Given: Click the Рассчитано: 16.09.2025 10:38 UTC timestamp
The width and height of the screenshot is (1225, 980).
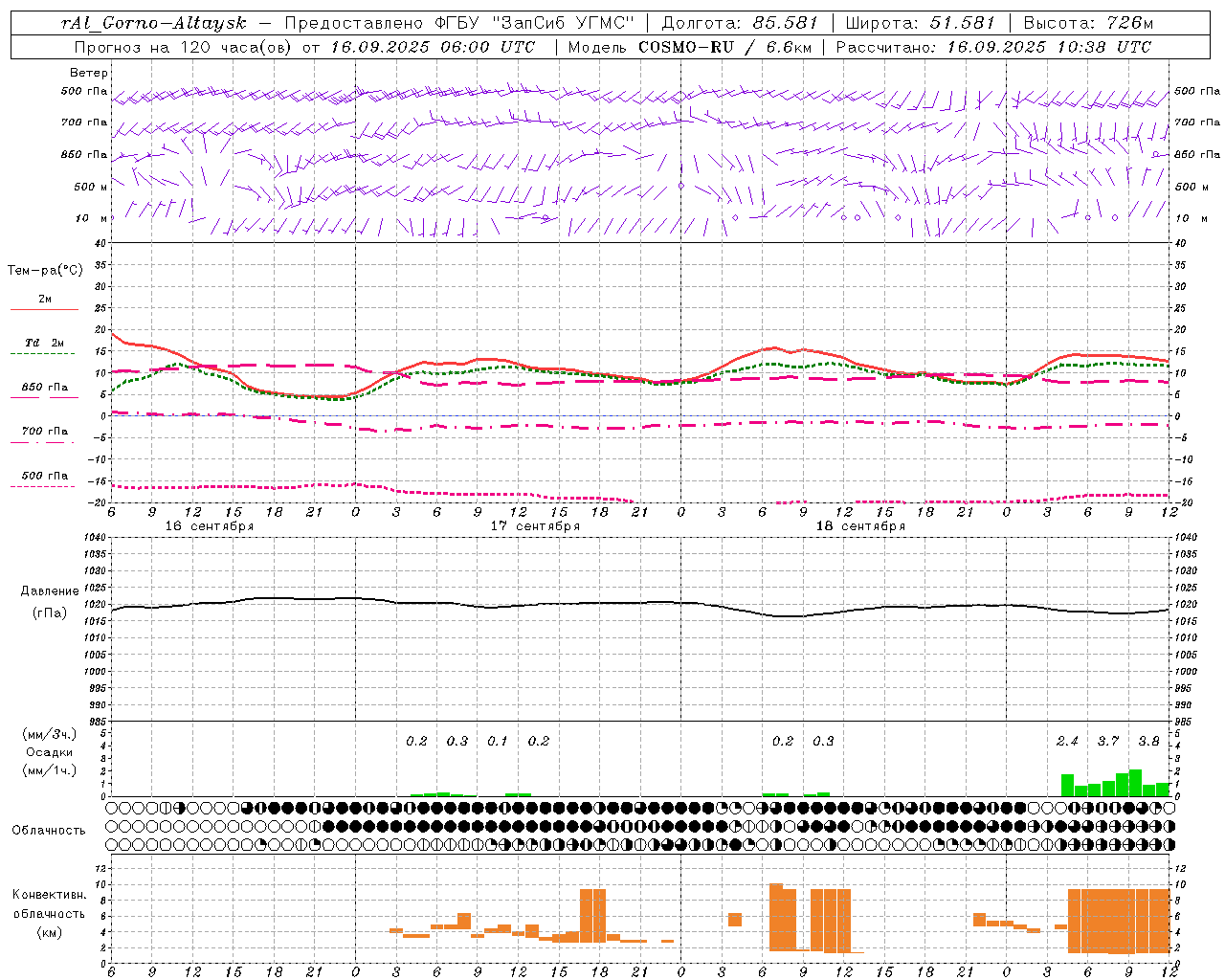Looking at the screenshot, I should pyautogui.click(x=993, y=47).
